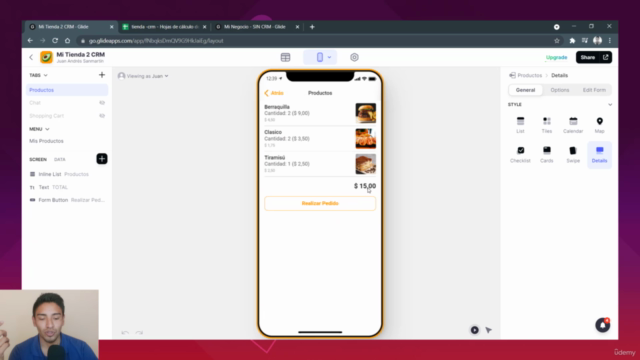Select Form Button Realizar Pedido component
This screenshot has height=360, width=640.
point(67,200)
